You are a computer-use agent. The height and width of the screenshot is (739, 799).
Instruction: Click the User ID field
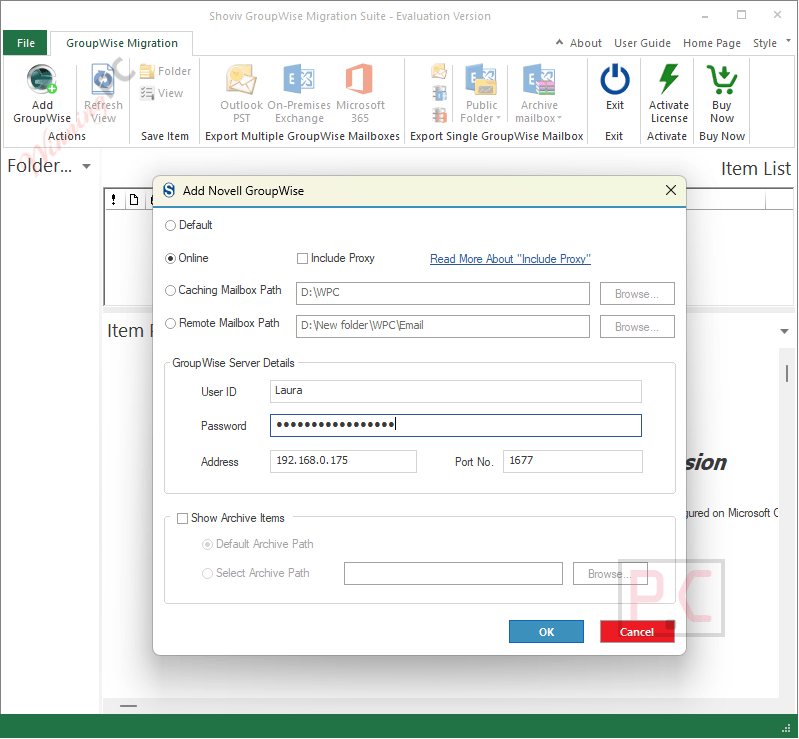pyautogui.click(x=456, y=392)
